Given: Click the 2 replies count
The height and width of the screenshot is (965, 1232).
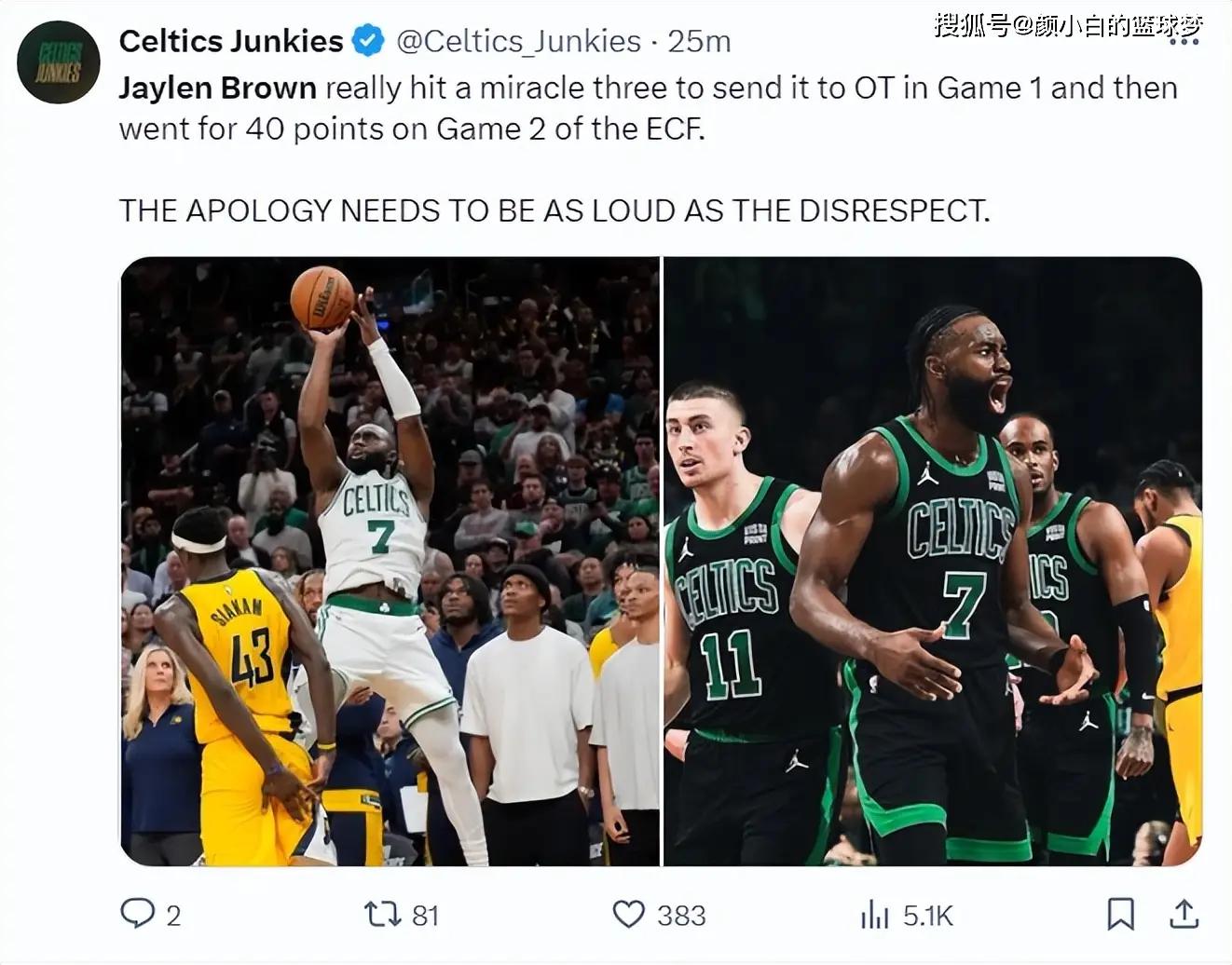Looking at the screenshot, I should (x=173, y=916).
